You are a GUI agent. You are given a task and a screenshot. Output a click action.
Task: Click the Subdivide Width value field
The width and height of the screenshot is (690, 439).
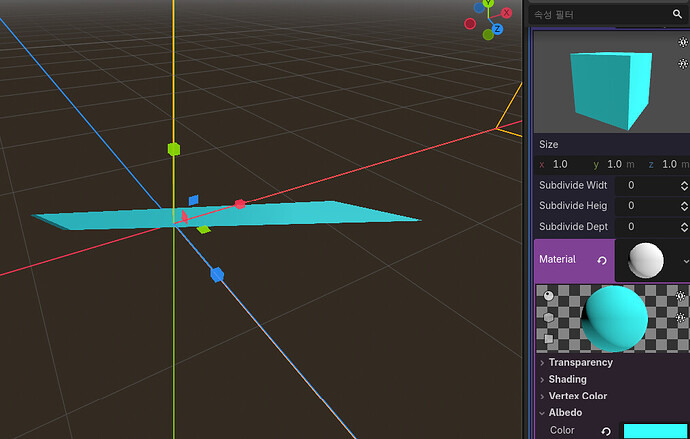coord(647,186)
